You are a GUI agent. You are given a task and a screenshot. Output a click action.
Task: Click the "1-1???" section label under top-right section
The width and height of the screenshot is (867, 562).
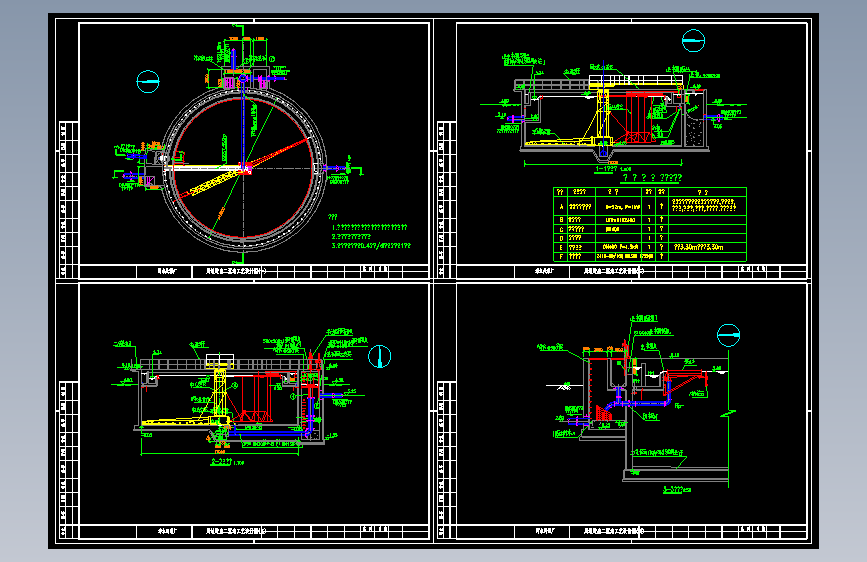point(607,169)
